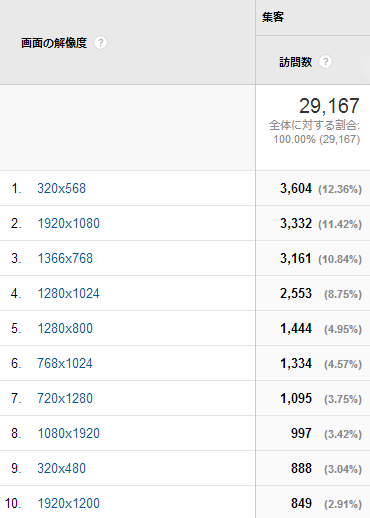Select the 1280x800 resolution entry

[65, 328]
